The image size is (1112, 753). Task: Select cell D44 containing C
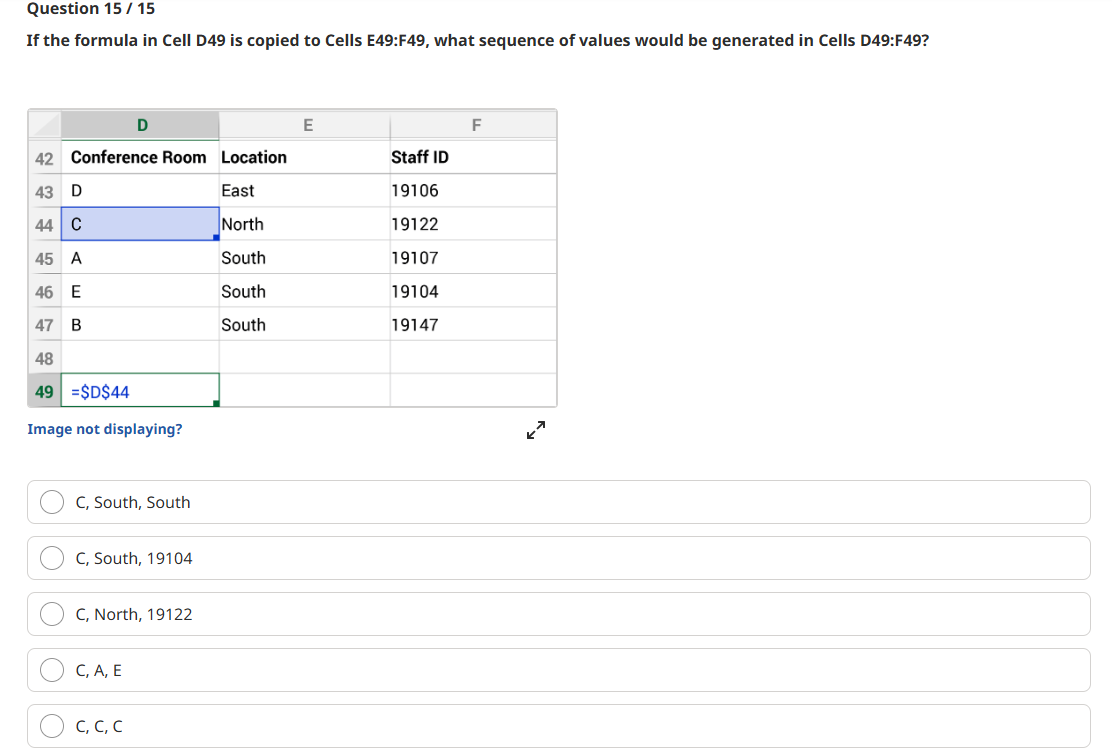[138, 224]
